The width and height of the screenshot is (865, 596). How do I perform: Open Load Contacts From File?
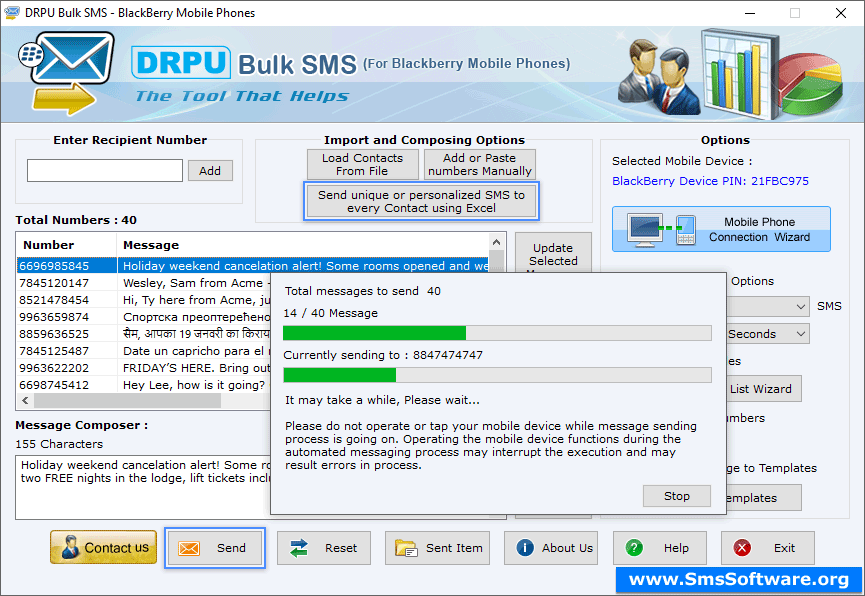point(362,164)
